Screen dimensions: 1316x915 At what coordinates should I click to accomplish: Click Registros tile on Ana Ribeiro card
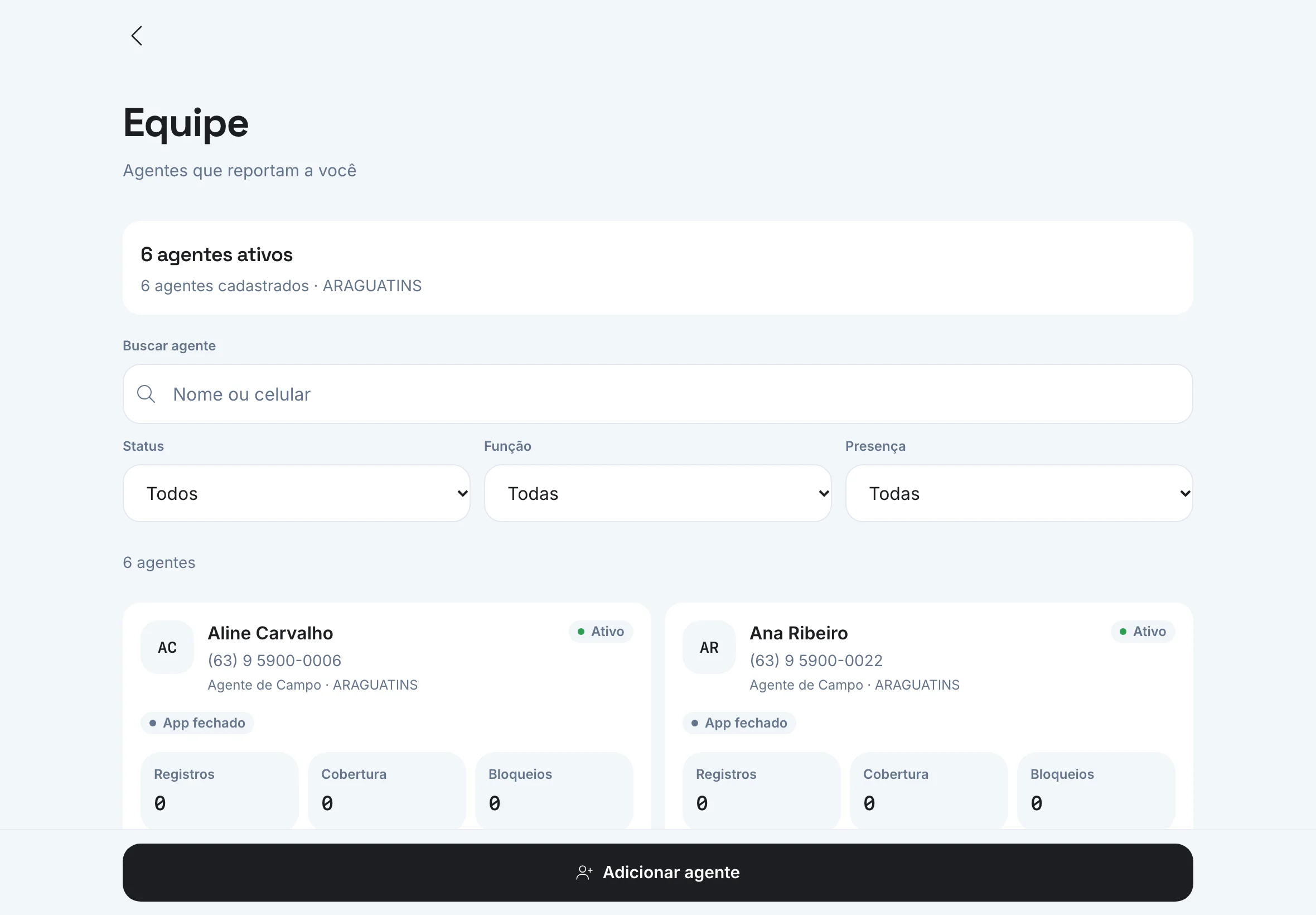761,790
